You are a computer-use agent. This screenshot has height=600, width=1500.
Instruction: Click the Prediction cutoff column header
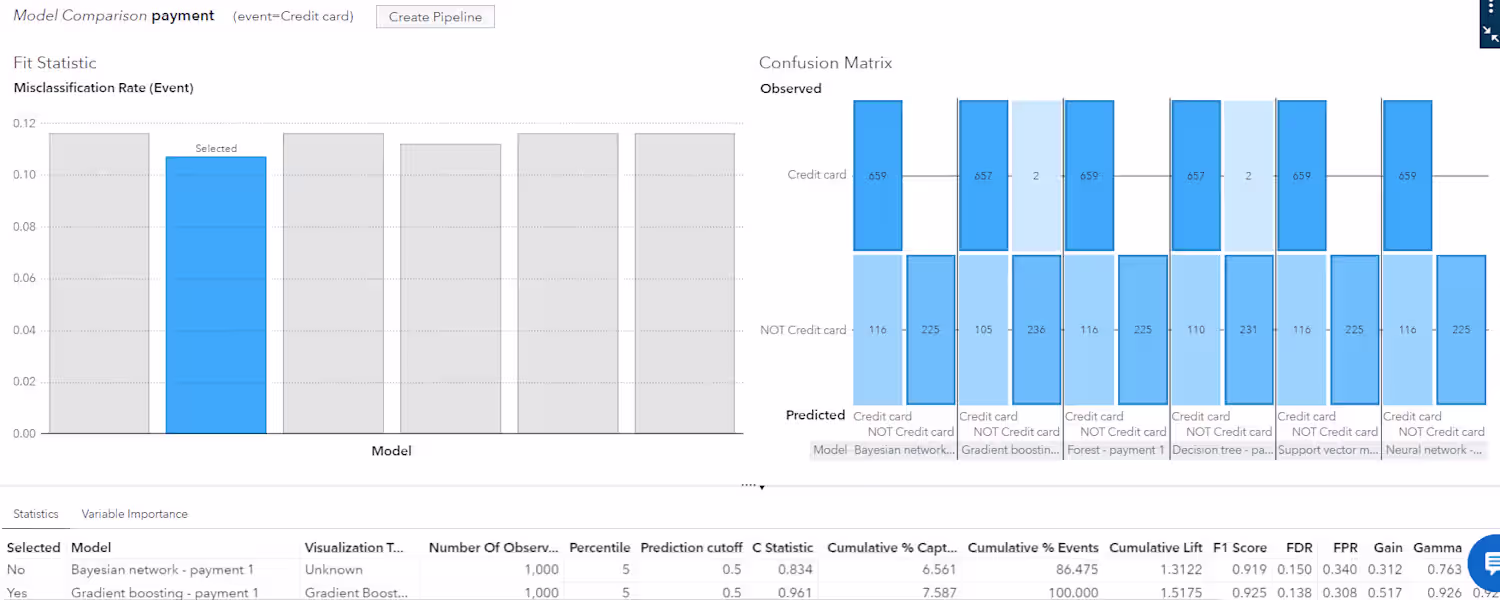[691, 548]
